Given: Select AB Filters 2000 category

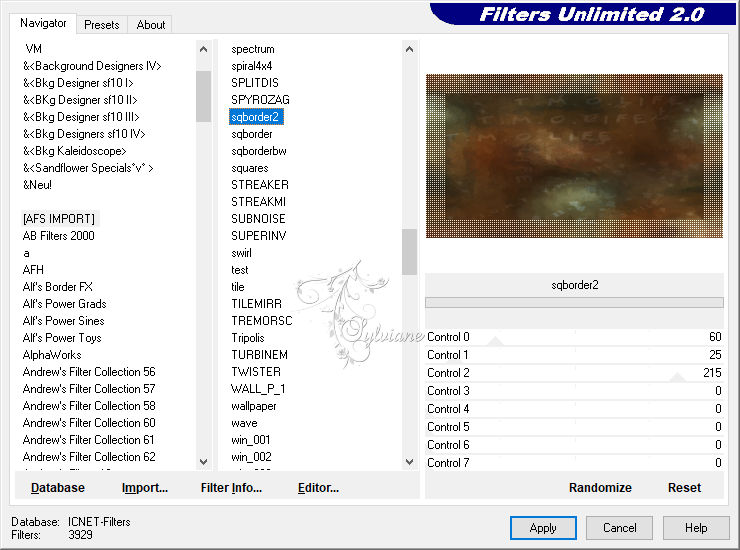Looking at the screenshot, I should 59,236.
